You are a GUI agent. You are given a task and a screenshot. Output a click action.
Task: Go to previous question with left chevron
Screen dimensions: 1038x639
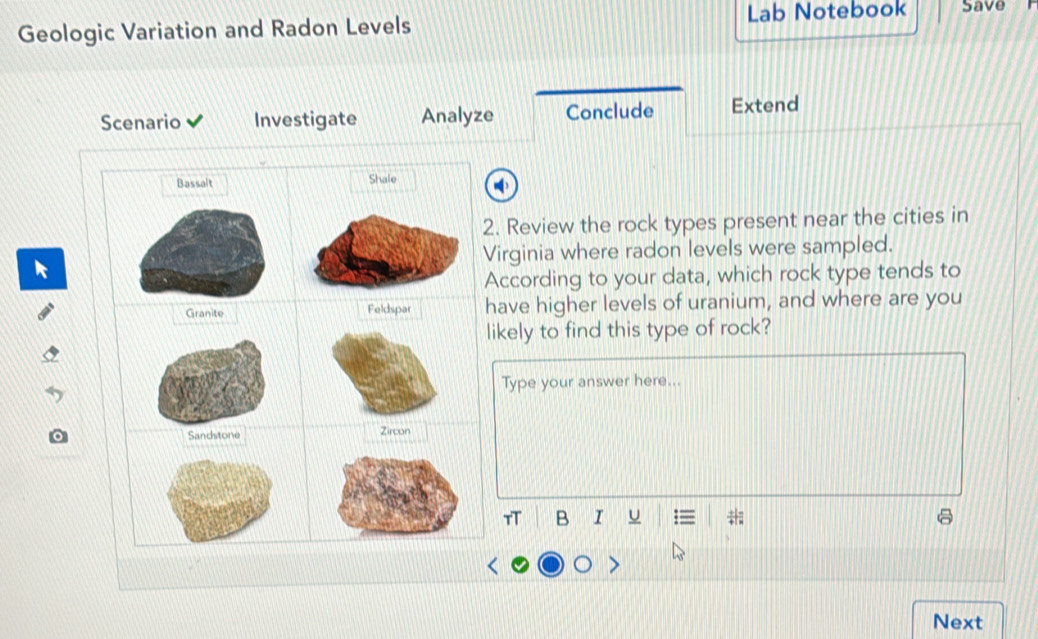pyautogui.click(x=492, y=565)
